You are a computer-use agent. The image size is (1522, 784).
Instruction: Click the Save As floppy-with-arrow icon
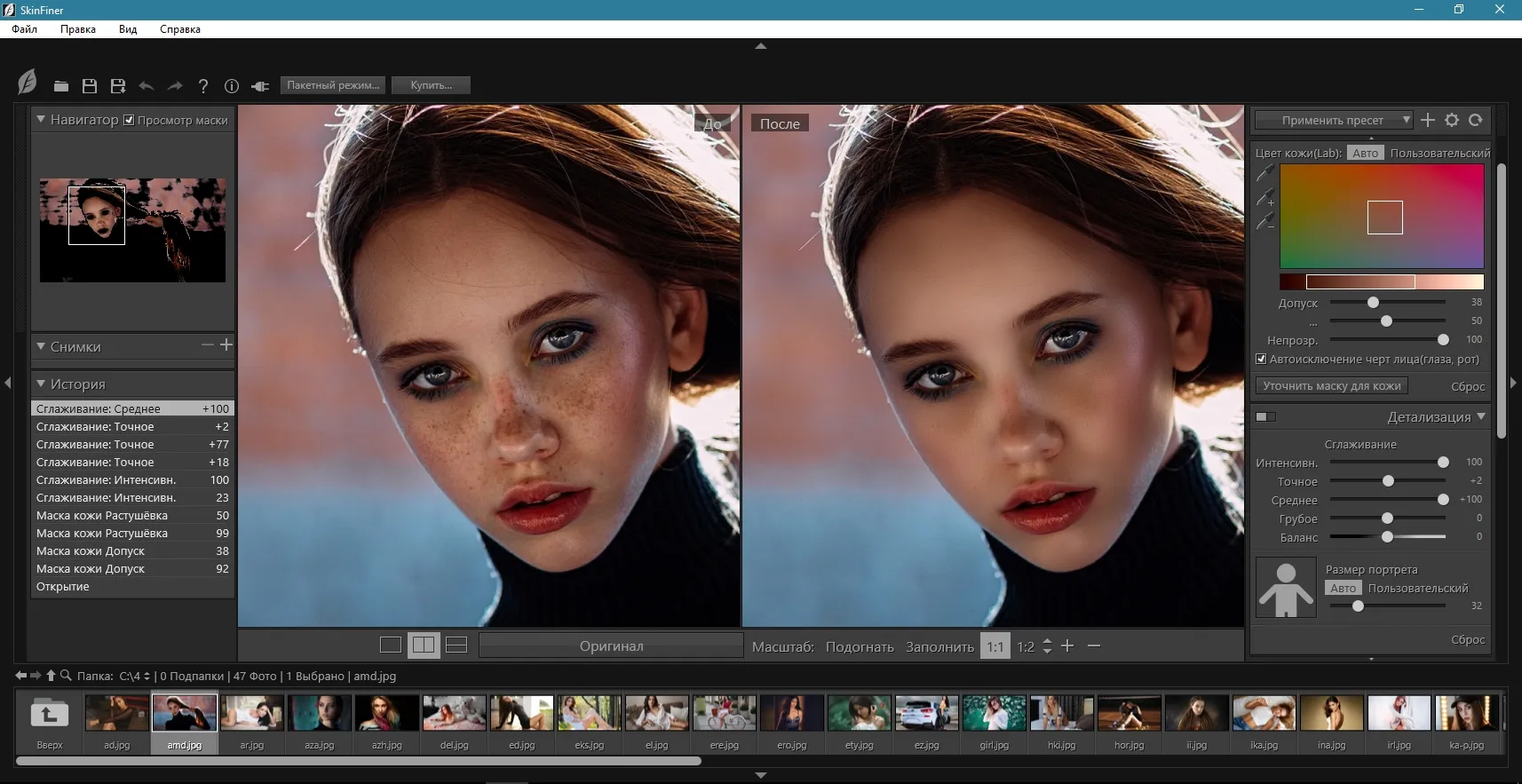coord(118,86)
